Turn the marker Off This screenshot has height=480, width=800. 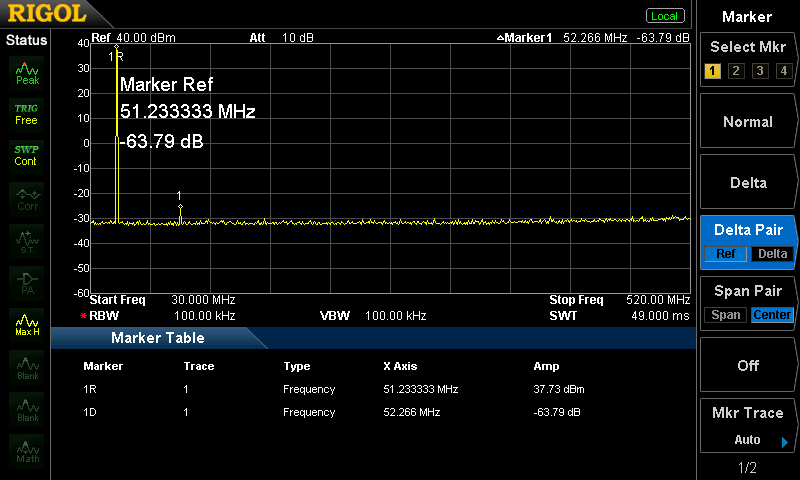(748, 365)
